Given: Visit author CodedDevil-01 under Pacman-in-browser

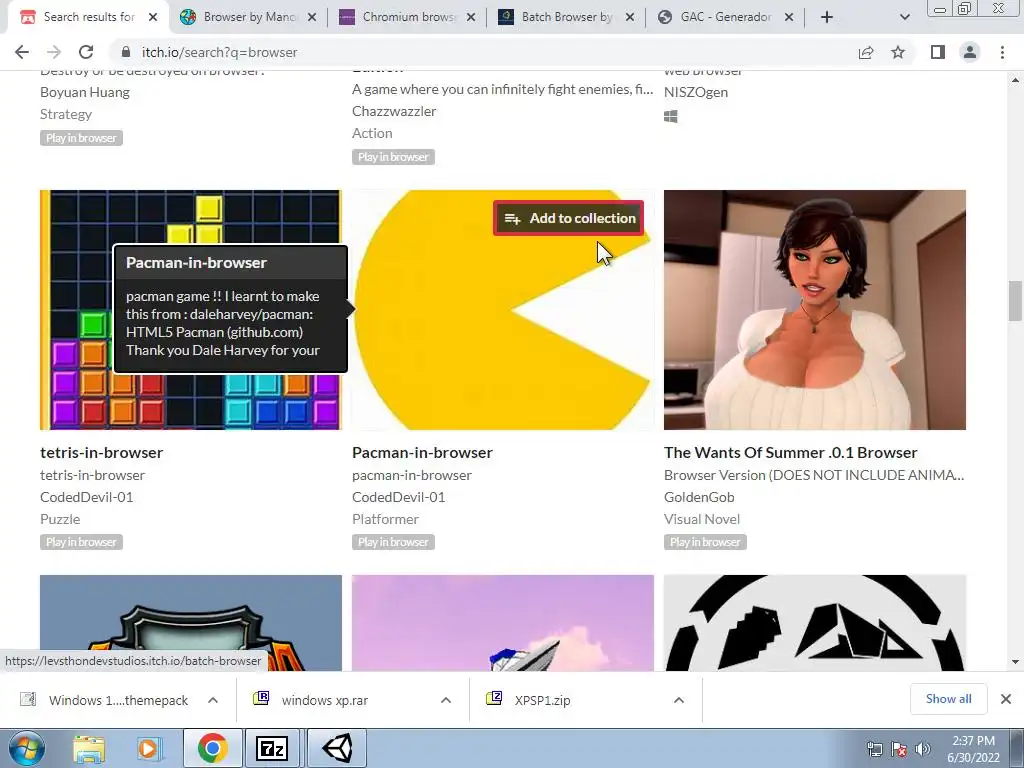Looking at the screenshot, I should click(x=398, y=497).
